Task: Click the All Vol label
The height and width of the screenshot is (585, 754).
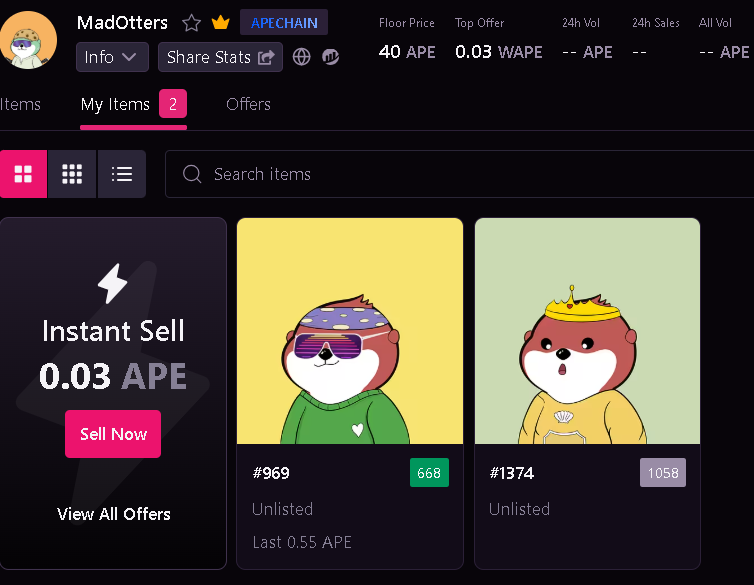Action: tap(715, 23)
